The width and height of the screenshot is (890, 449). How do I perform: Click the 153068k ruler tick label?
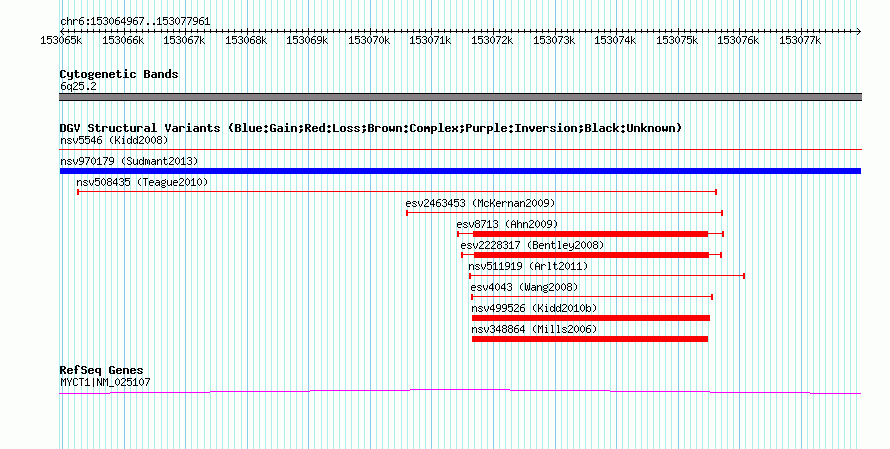tap(246, 41)
